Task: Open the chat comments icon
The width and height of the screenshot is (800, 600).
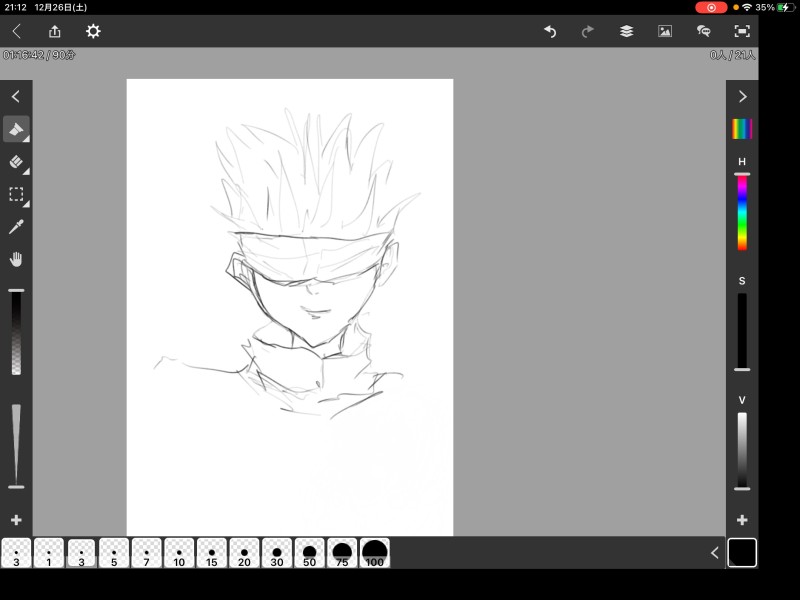Action: coord(704,32)
